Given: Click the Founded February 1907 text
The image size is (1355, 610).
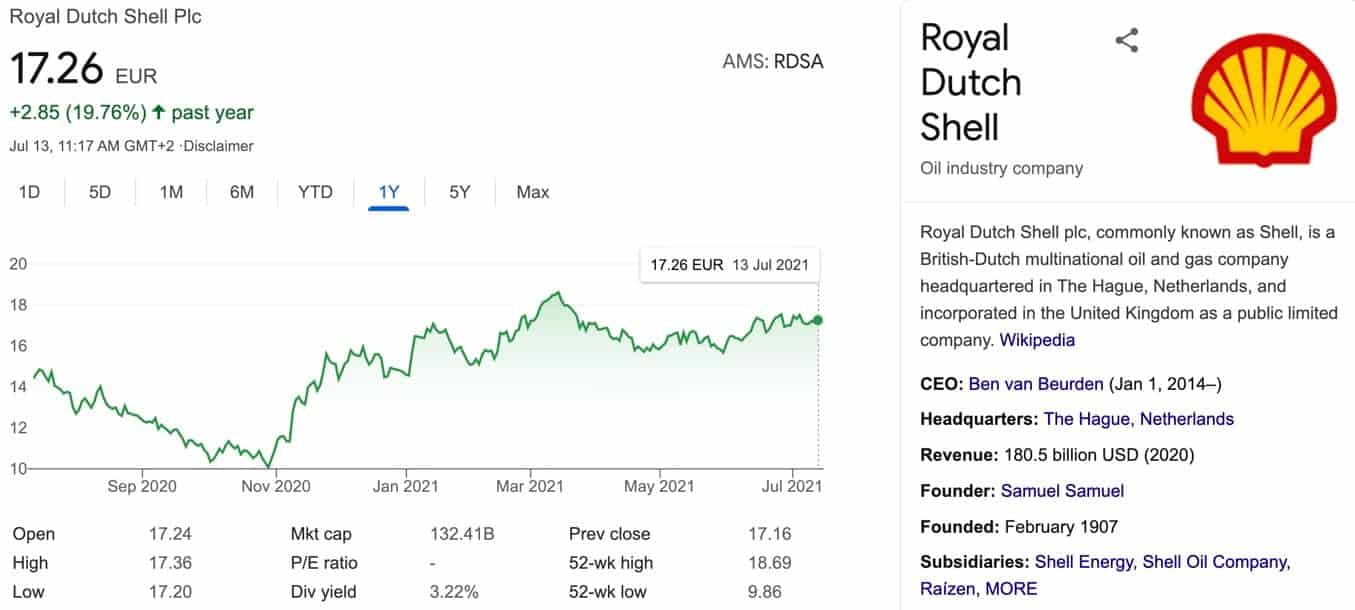Looking at the screenshot, I should tap(1019, 526).
